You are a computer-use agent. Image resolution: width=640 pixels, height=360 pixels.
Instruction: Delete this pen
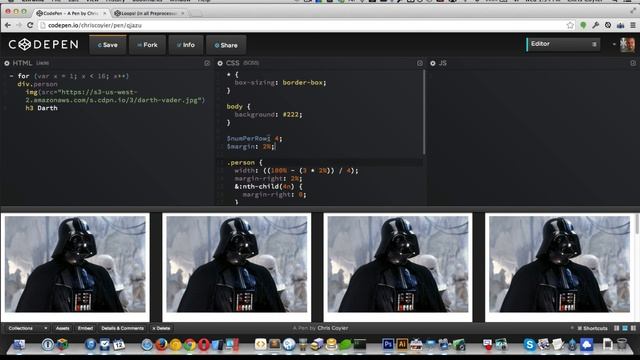[161, 328]
